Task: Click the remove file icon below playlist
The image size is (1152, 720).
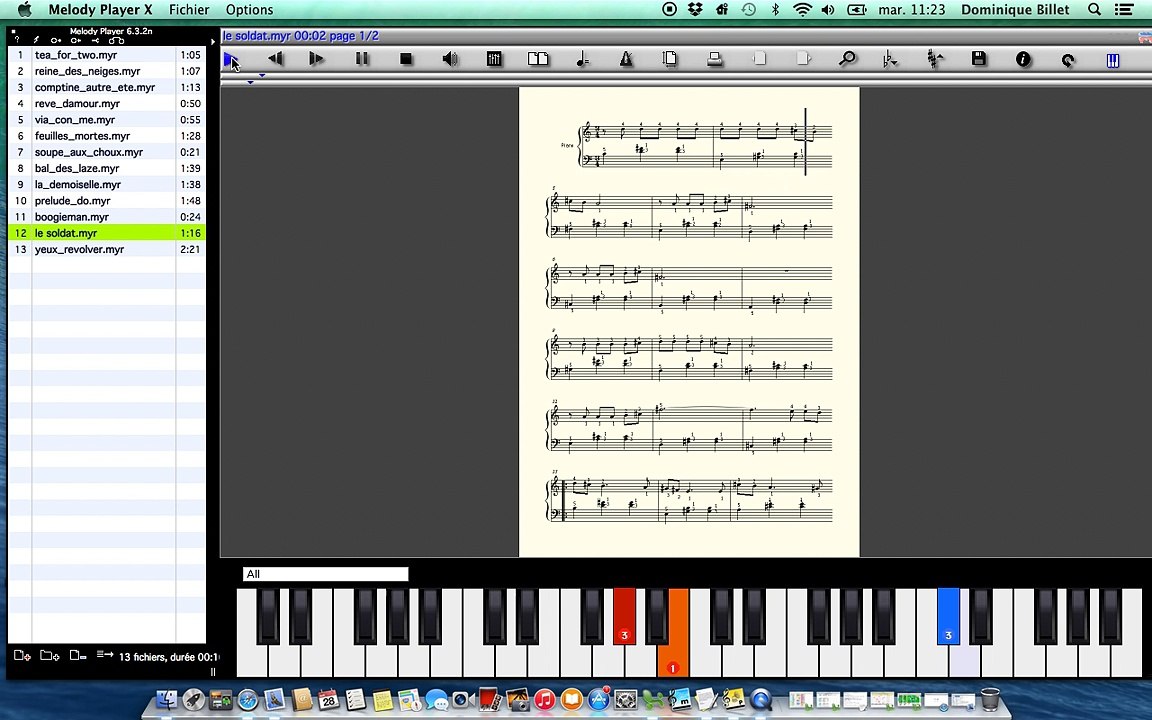Action: pos(79,655)
